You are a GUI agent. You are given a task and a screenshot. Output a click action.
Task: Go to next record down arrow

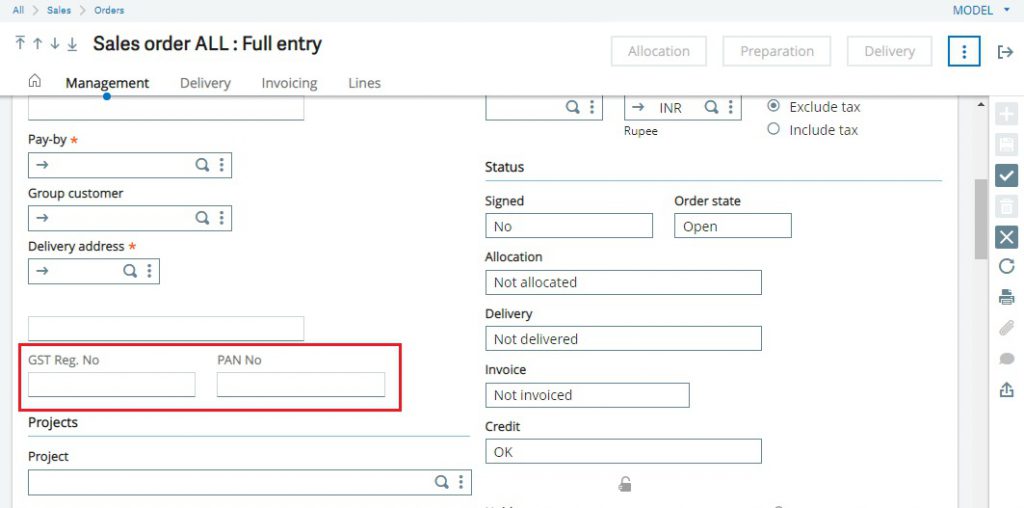tap(55, 44)
